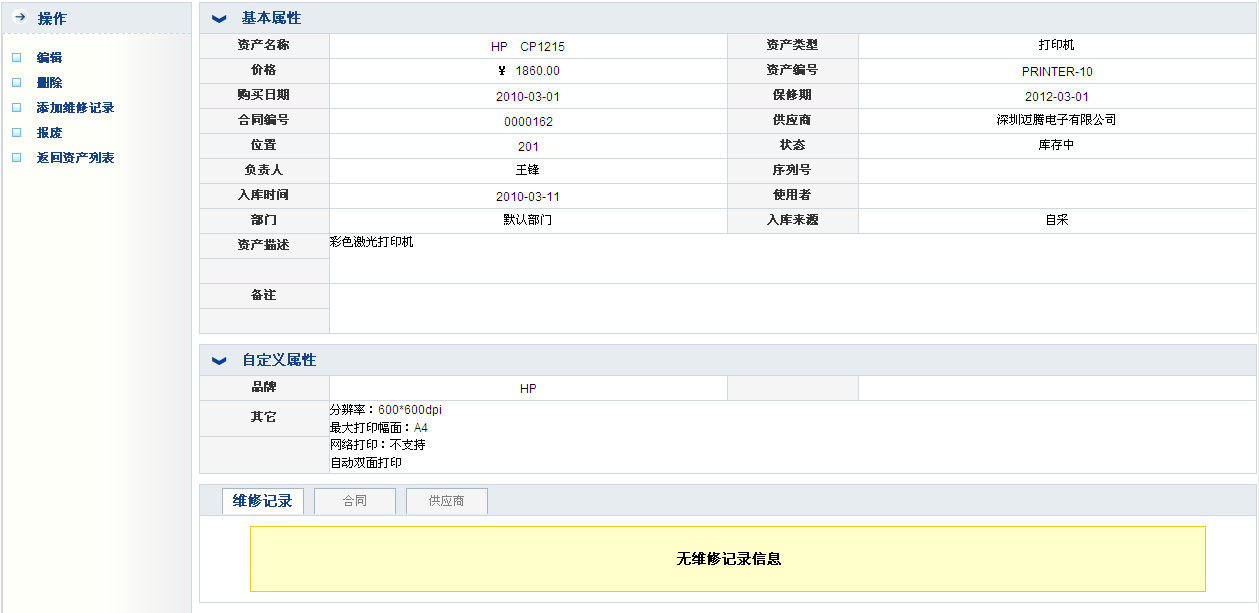Click the yellow 无维修记录信息 notice box
Viewport: 1259px width, 613px height.
click(727, 559)
